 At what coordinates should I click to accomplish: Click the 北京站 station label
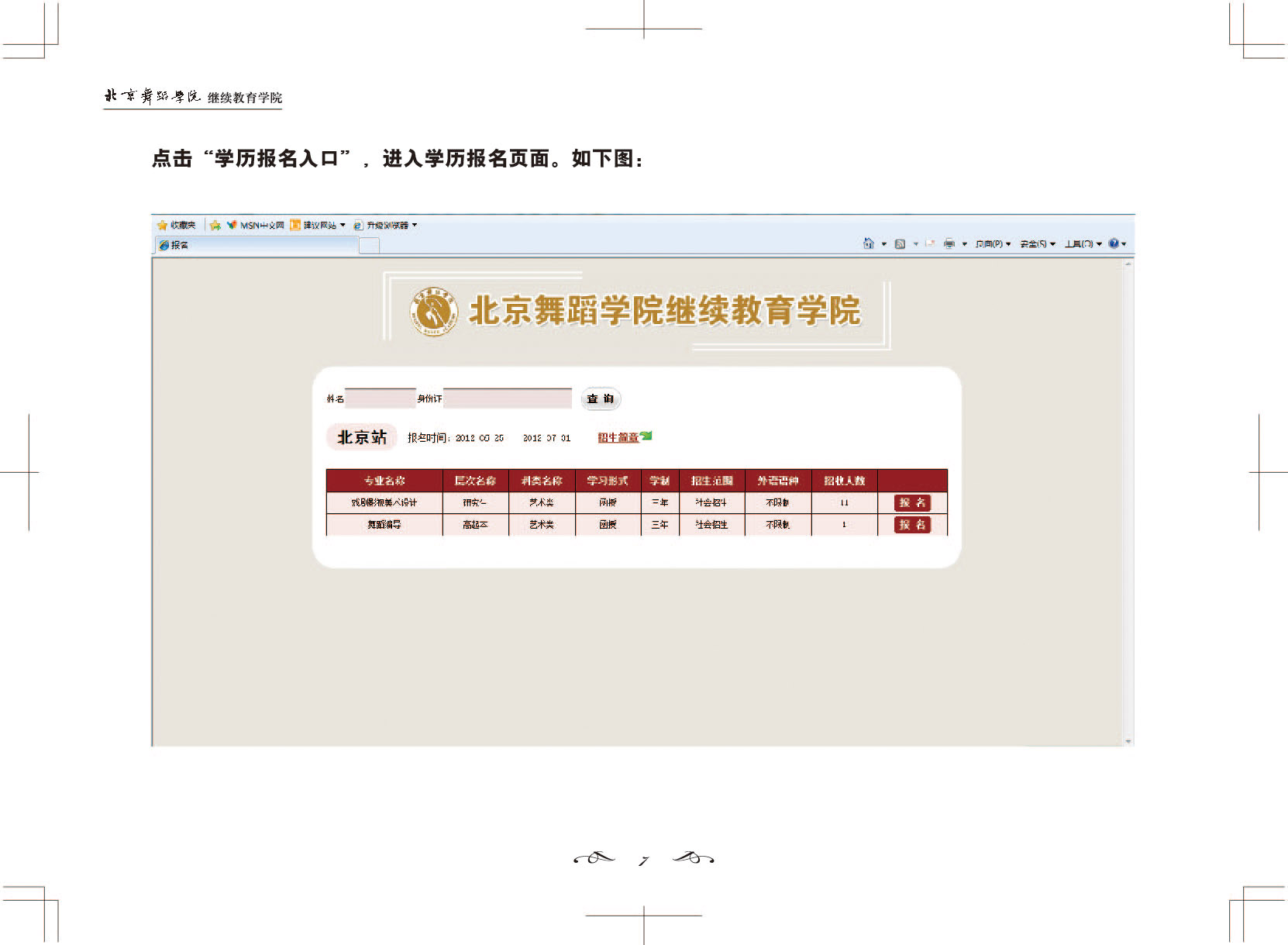(x=361, y=437)
